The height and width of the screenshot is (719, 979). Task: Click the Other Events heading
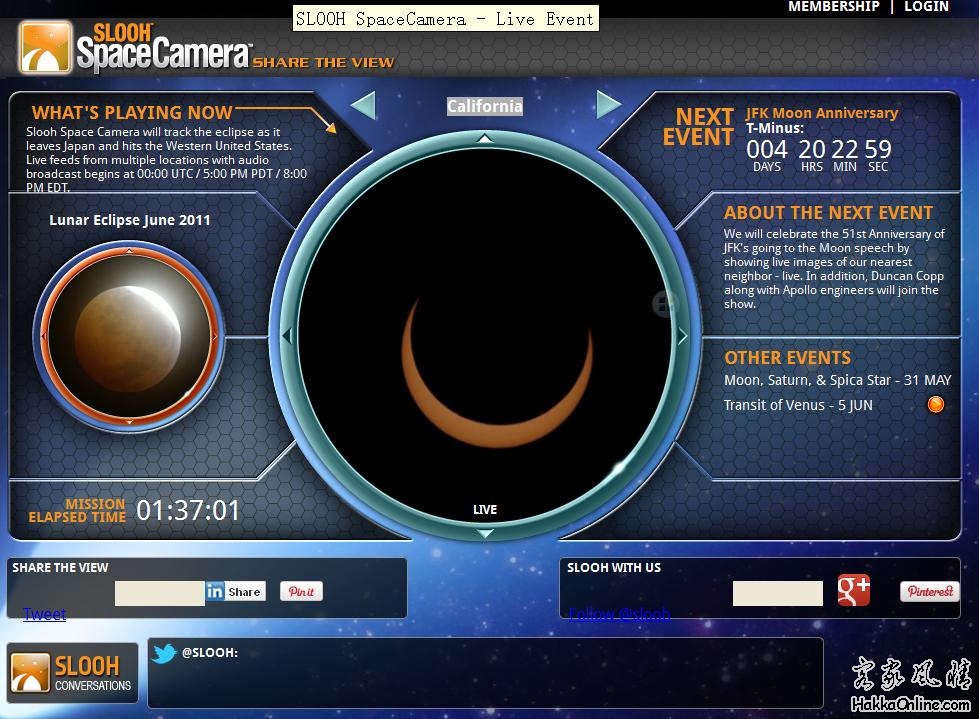click(x=787, y=358)
